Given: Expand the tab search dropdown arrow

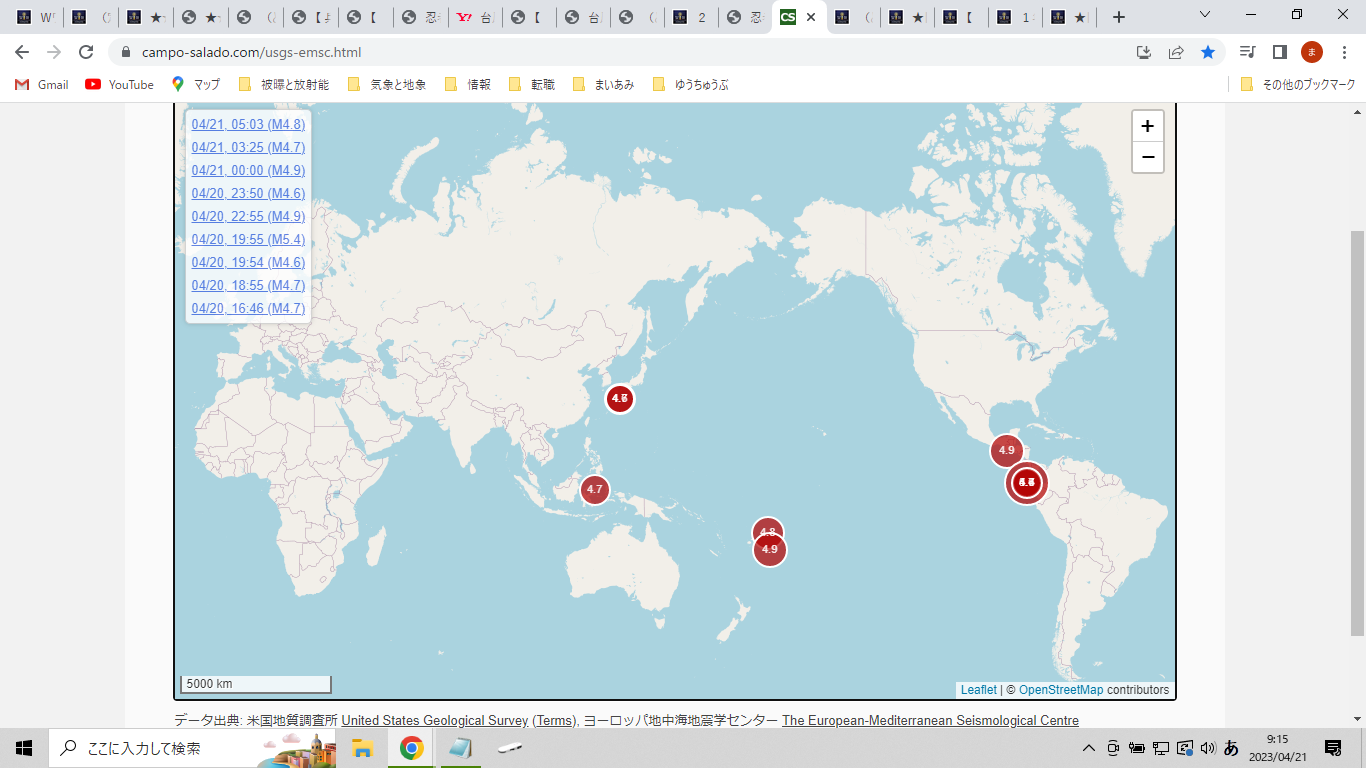Looking at the screenshot, I should click(x=1205, y=15).
